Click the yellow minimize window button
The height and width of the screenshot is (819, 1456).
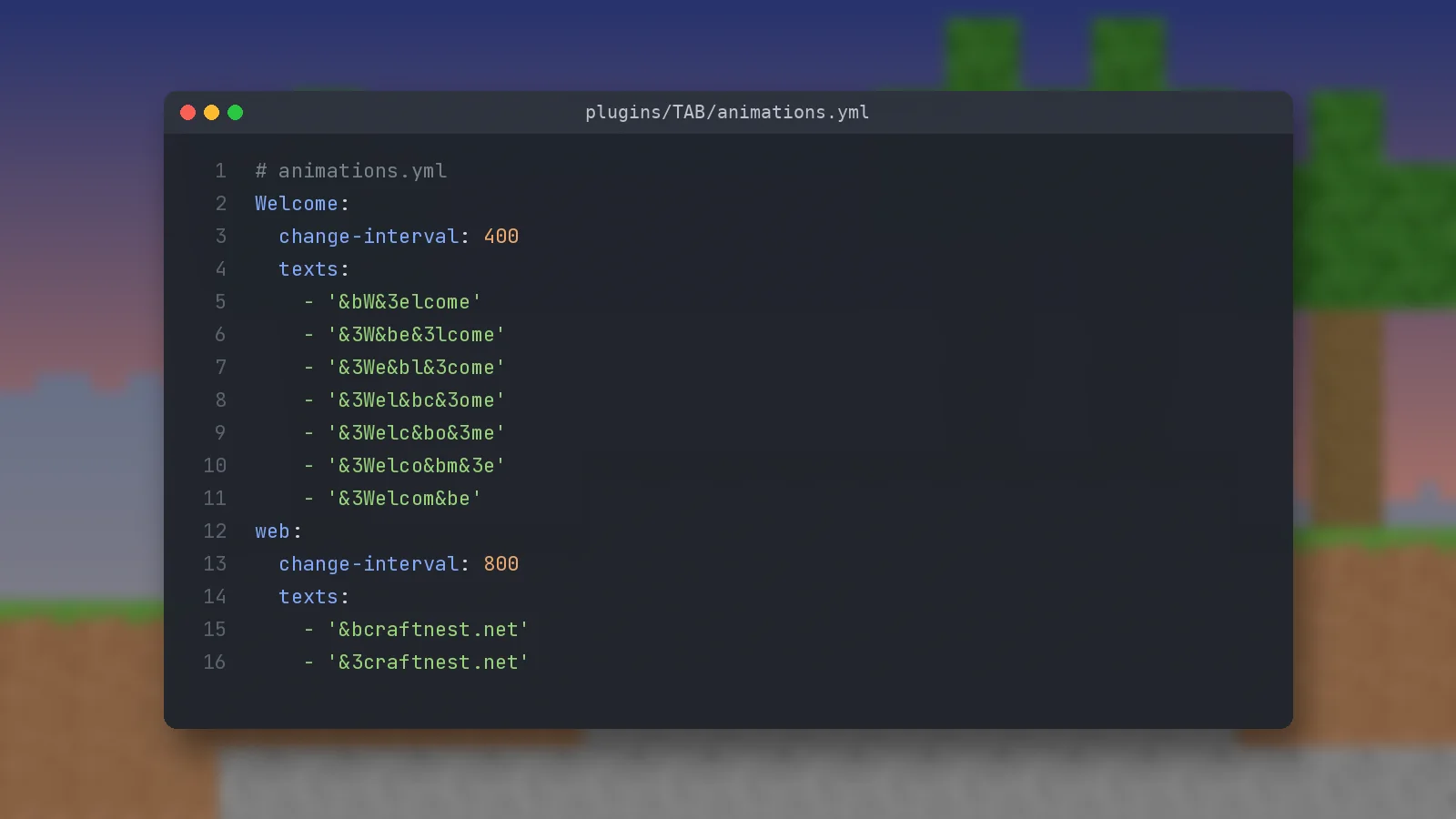pyautogui.click(x=212, y=113)
